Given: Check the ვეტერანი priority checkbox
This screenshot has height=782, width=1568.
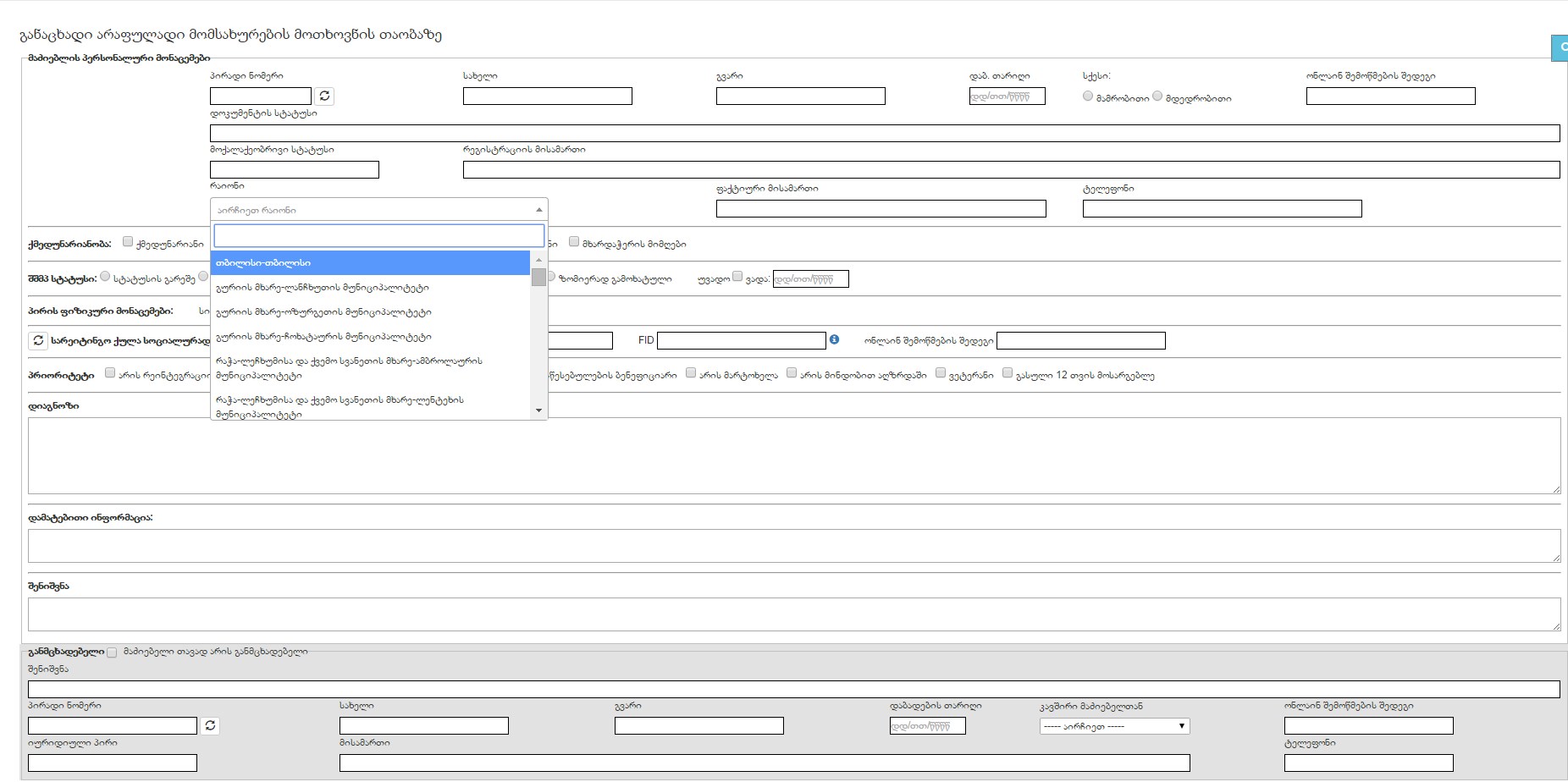Looking at the screenshot, I should pyautogui.click(x=941, y=373).
